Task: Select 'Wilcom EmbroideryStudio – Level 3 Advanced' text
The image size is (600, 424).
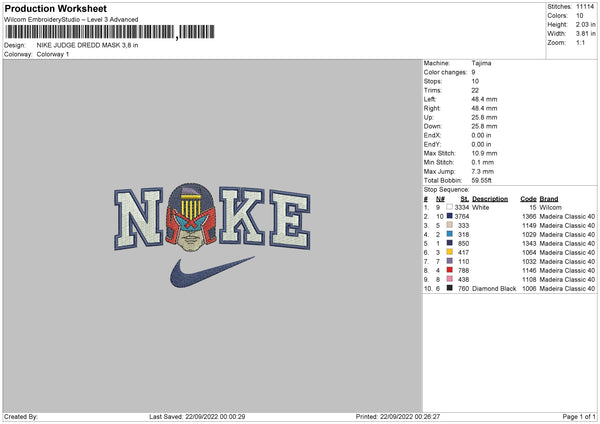Action: [71, 20]
